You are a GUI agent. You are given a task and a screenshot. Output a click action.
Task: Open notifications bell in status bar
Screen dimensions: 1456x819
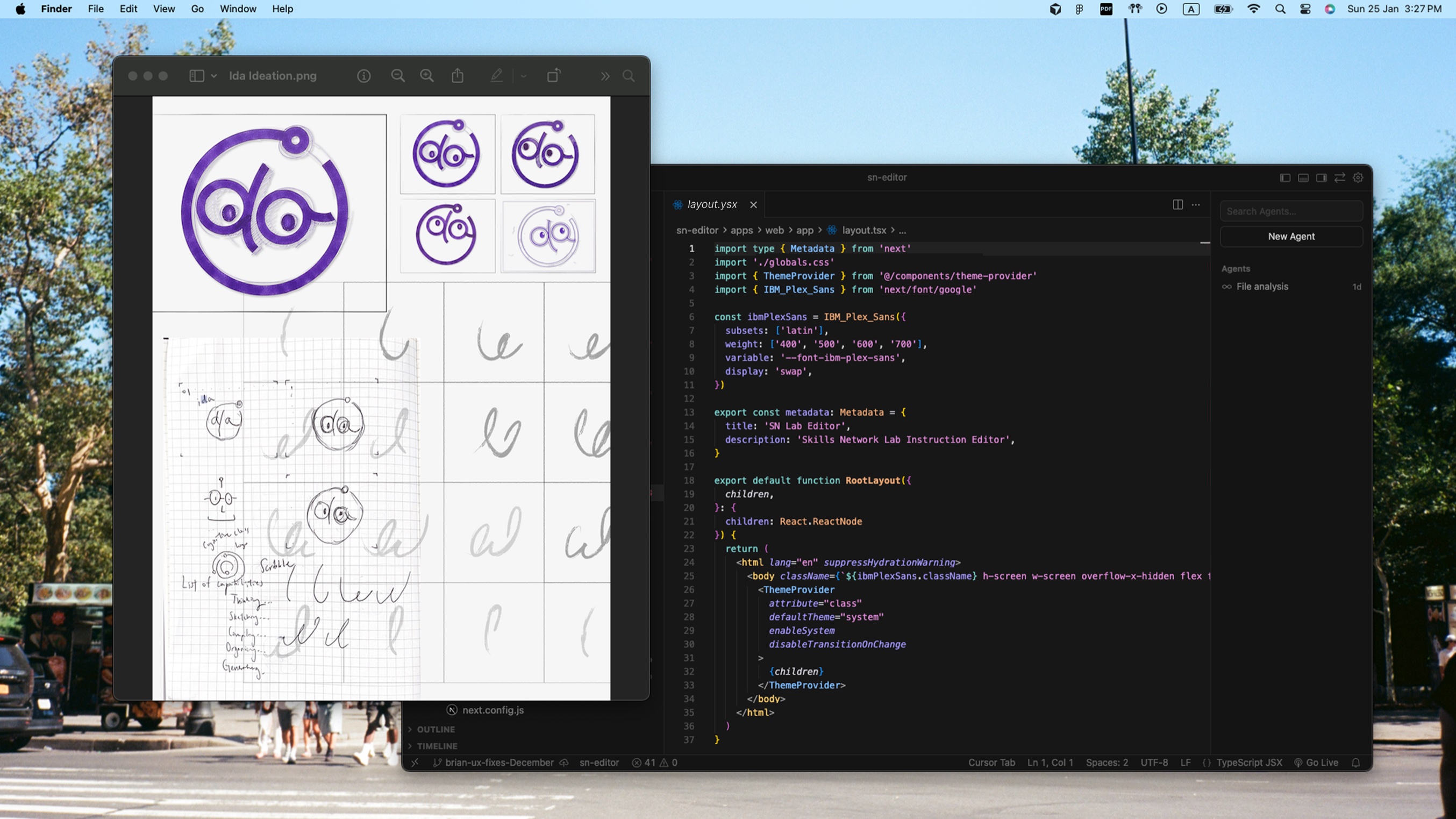[x=1355, y=763]
